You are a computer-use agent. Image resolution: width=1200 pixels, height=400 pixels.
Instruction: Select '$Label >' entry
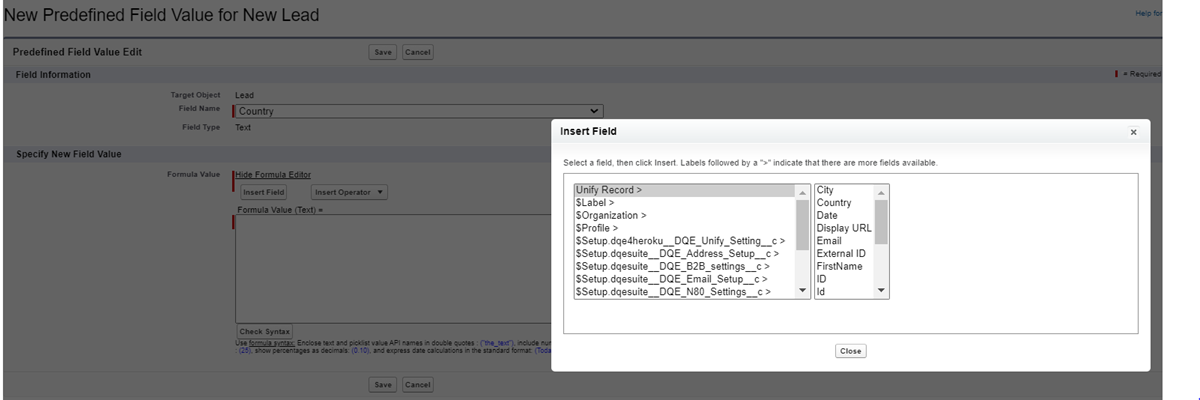tap(685, 203)
